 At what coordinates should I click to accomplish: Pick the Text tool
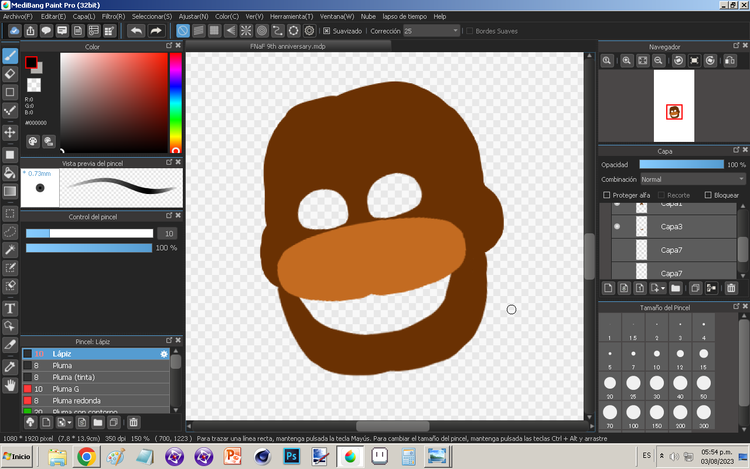(x=10, y=307)
